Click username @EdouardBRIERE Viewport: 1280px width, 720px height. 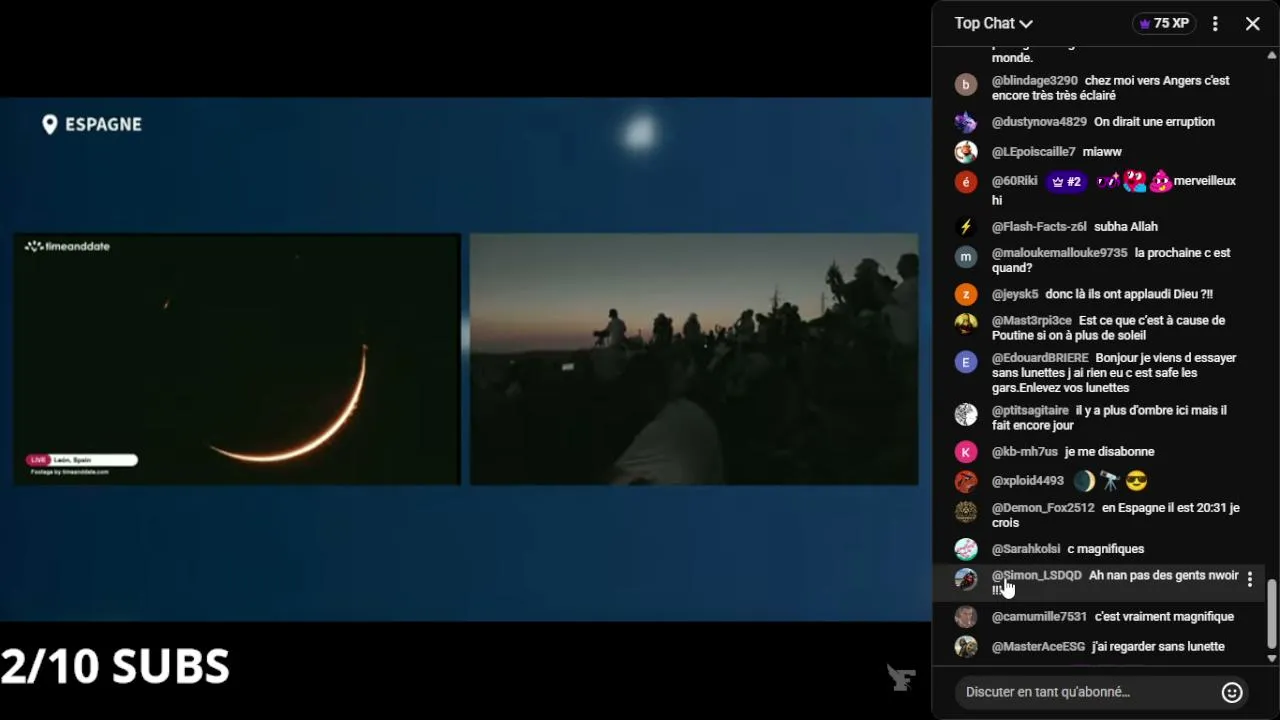[1040, 358]
